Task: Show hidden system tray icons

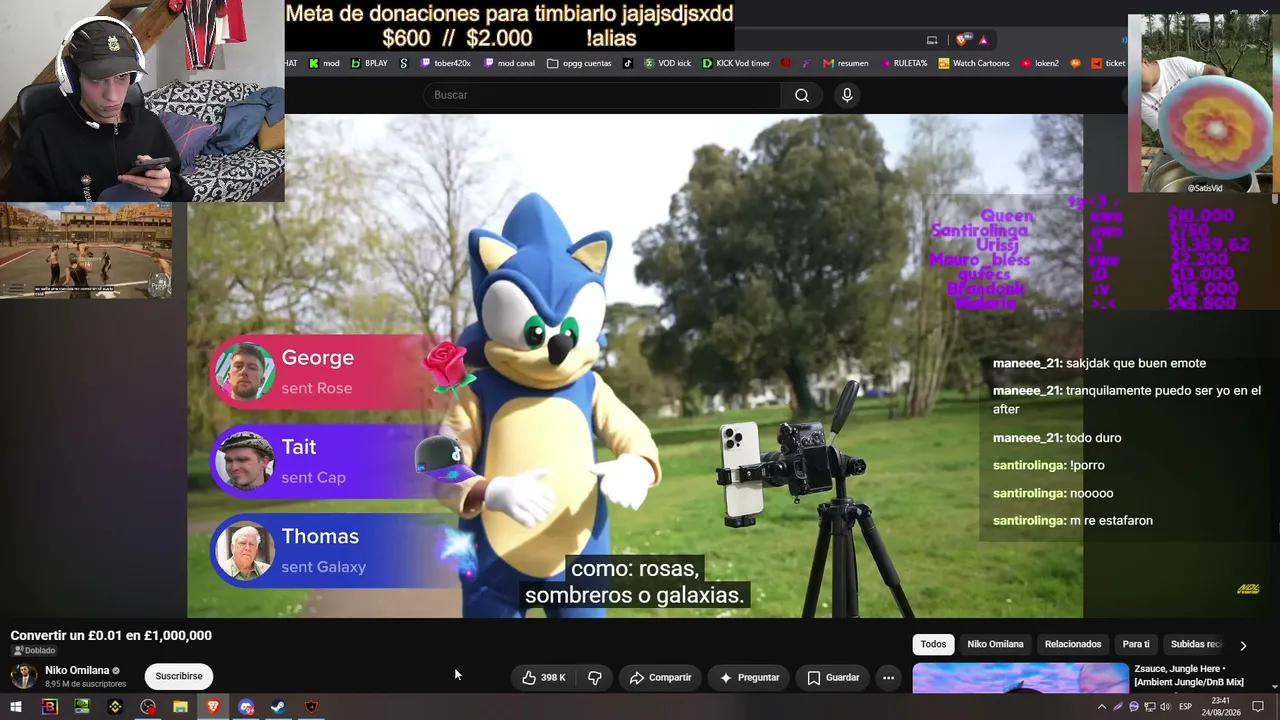Action: click(x=1102, y=707)
